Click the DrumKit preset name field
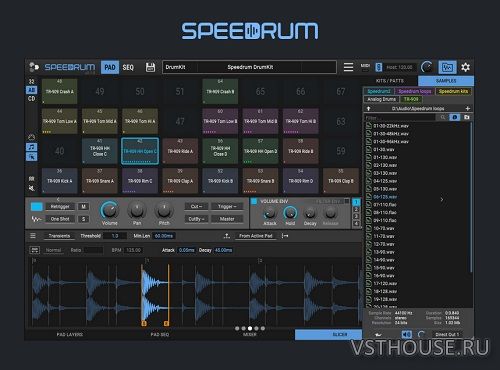The image size is (500, 370). point(249,67)
